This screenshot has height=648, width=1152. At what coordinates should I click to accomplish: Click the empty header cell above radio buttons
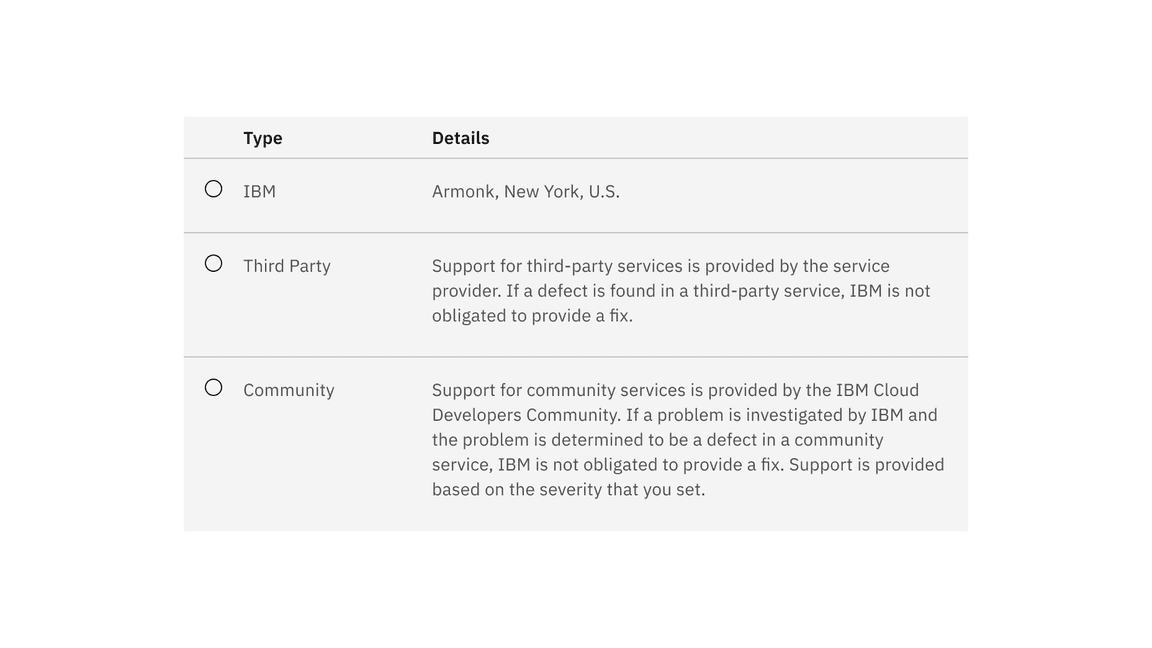(213, 137)
